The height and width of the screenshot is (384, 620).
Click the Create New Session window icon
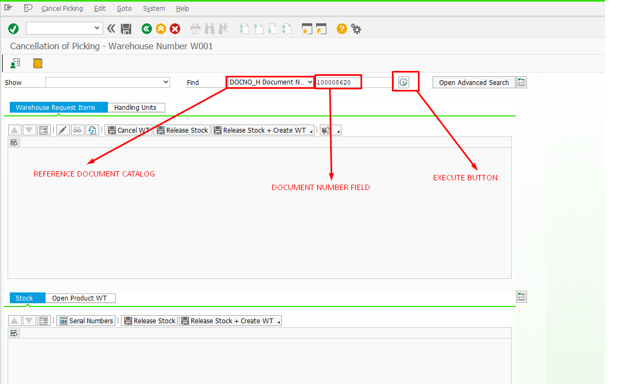click(307, 28)
